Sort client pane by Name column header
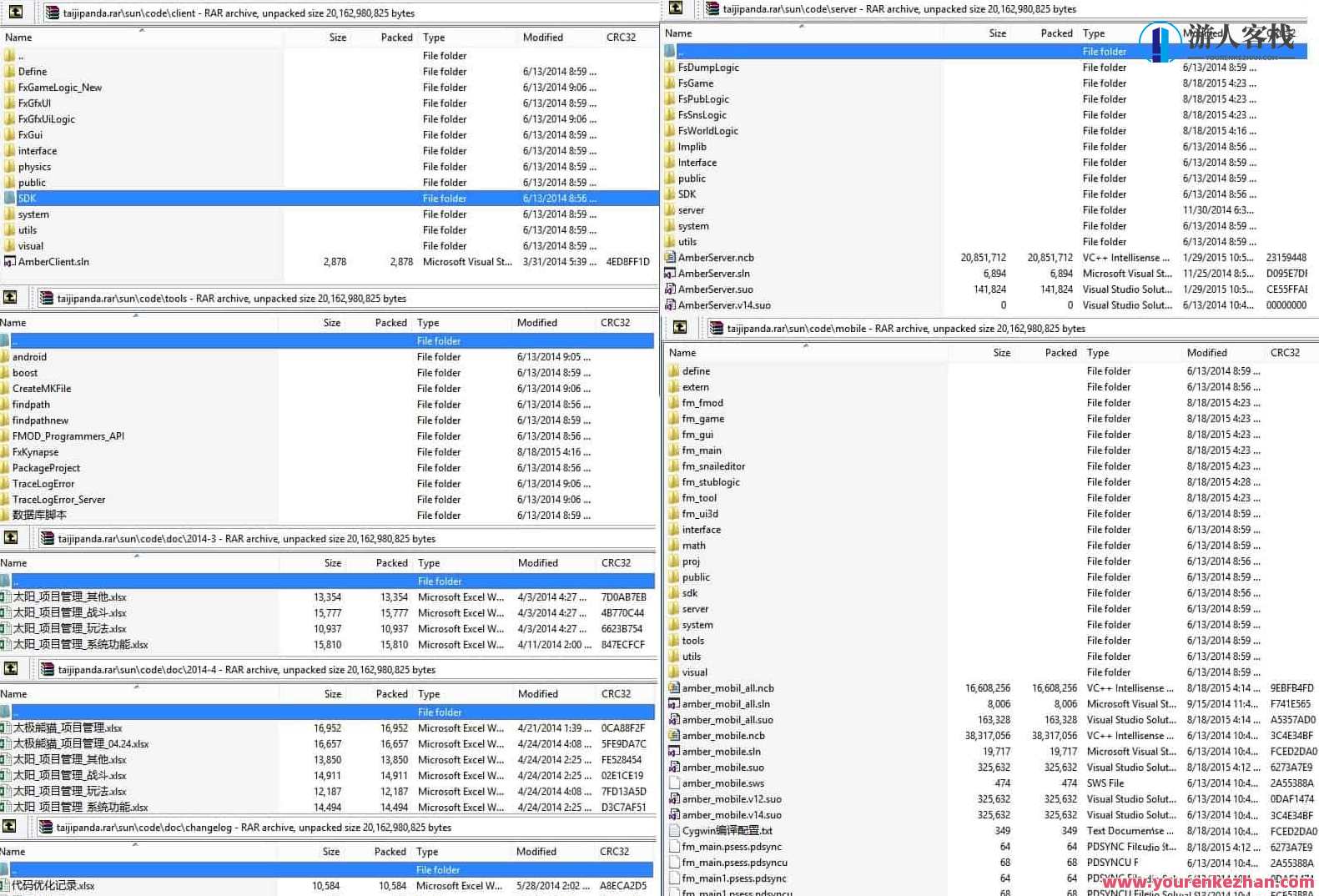This screenshot has width=1319, height=896. pyautogui.click(x=18, y=38)
